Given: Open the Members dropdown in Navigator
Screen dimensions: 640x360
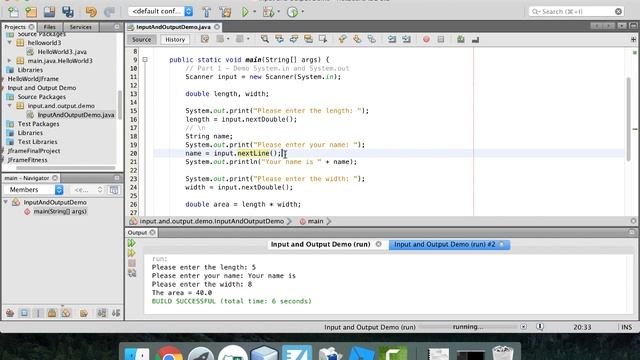Looking at the screenshot, I should pyautogui.click(x=34, y=190).
